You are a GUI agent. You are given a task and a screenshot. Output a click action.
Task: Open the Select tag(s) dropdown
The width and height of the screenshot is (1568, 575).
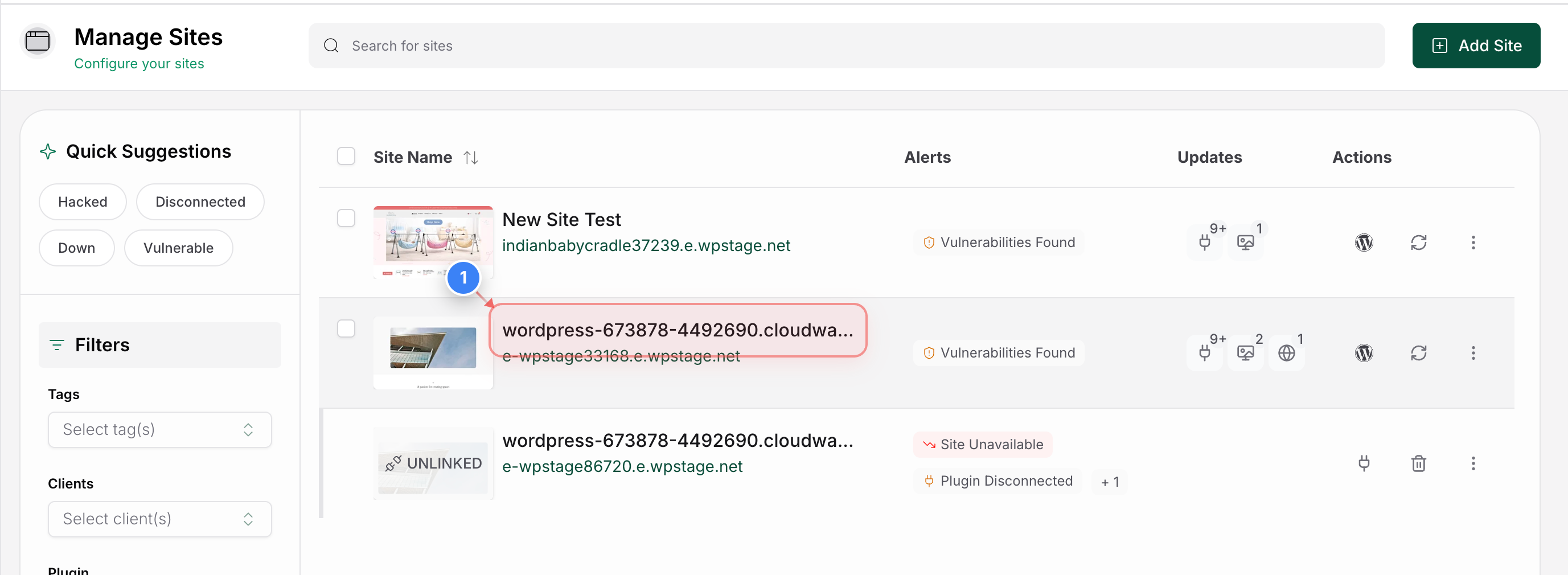[159, 430]
